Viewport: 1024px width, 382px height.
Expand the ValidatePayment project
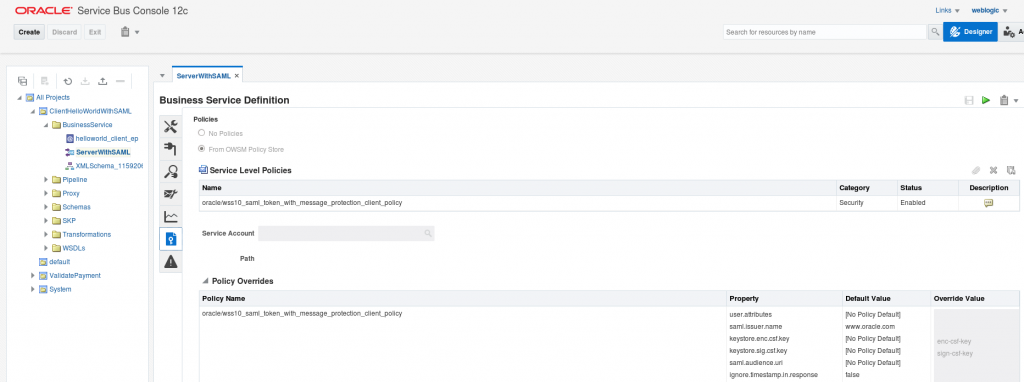pos(33,276)
